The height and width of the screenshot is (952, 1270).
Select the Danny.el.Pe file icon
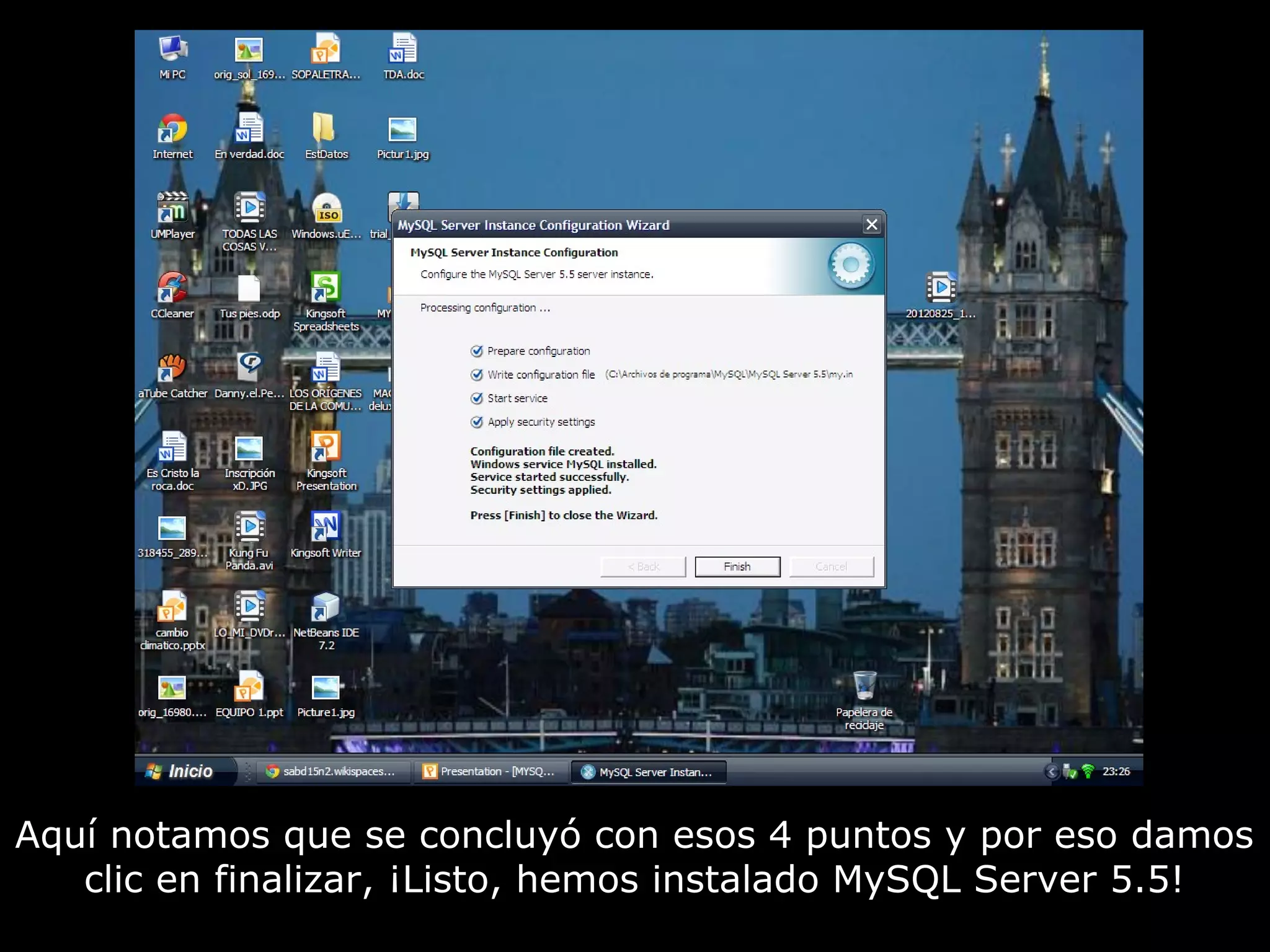(249, 376)
